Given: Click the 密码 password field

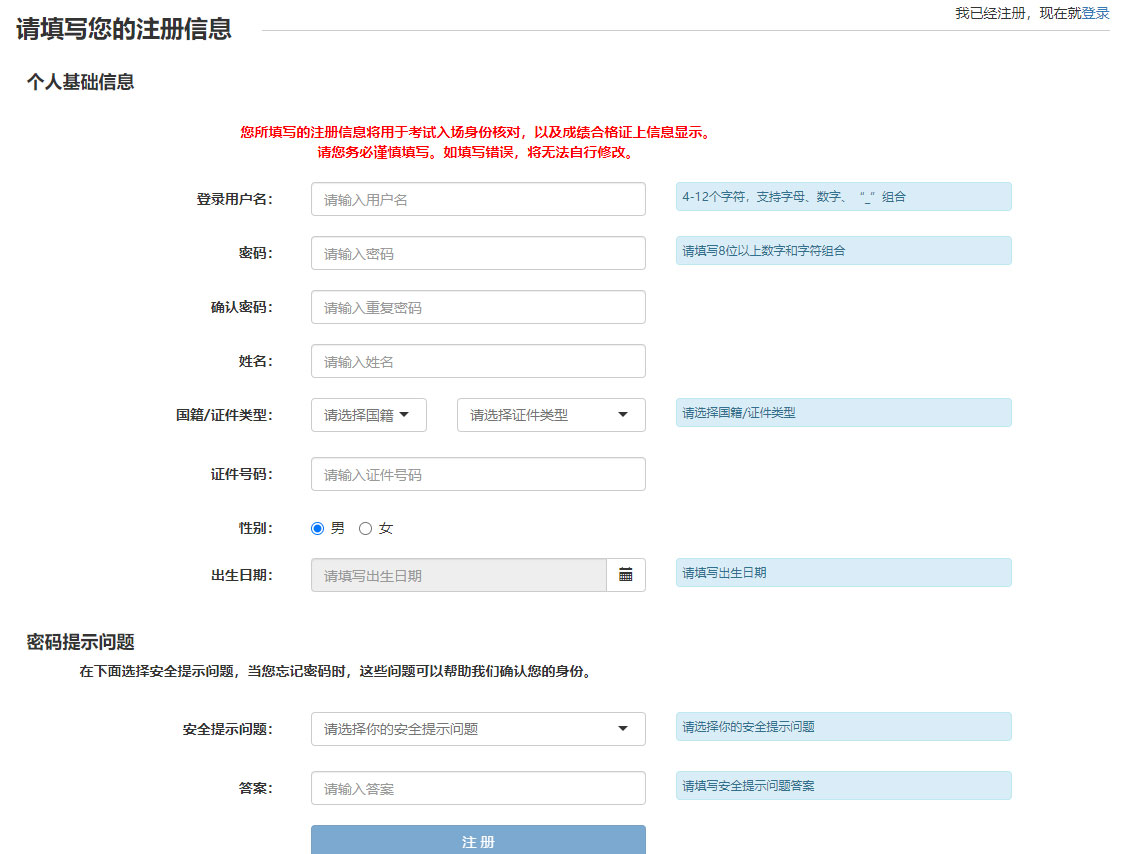Looking at the screenshot, I should pos(478,253).
